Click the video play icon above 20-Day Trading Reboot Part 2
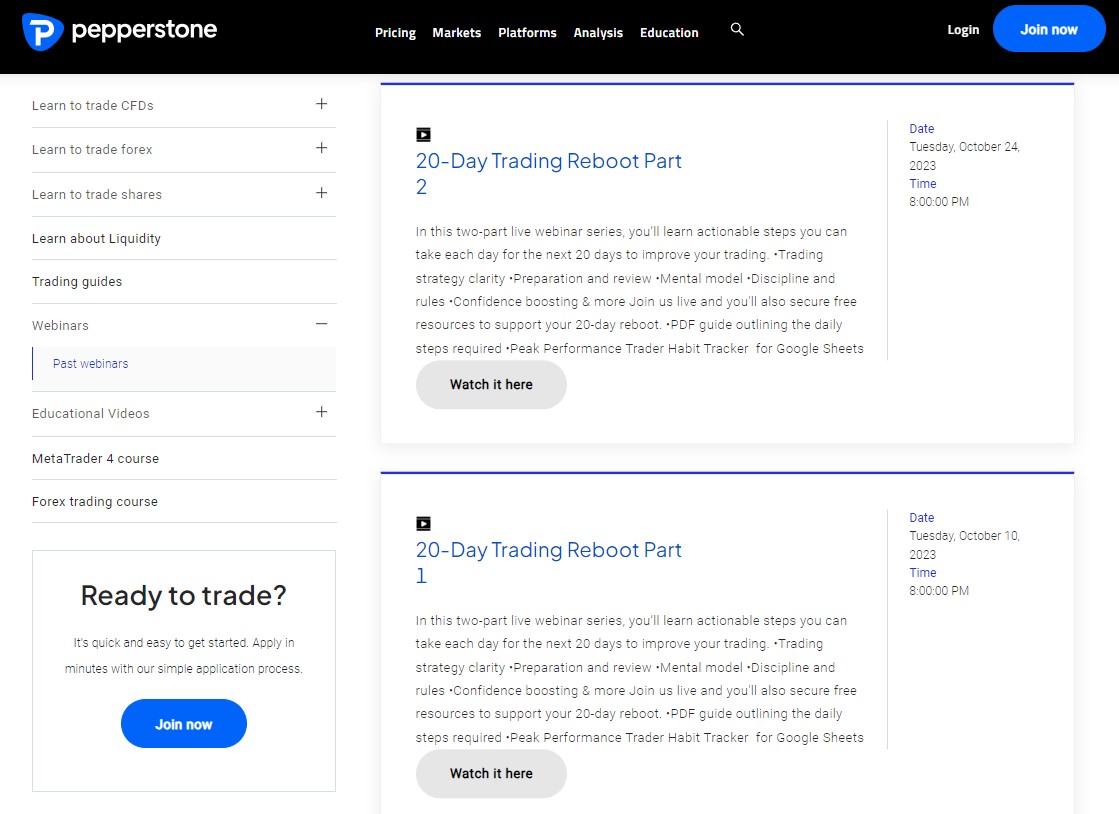The image size is (1119, 814). (423, 133)
